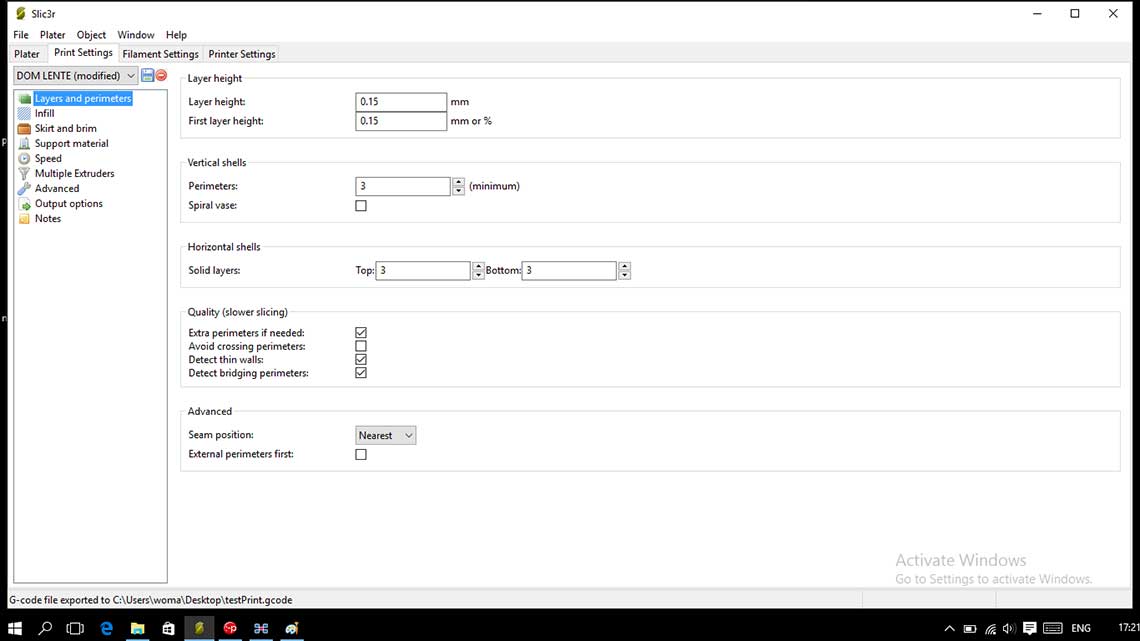Open the Notes page
The width and height of the screenshot is (1140, 641).
coord(48,219)
